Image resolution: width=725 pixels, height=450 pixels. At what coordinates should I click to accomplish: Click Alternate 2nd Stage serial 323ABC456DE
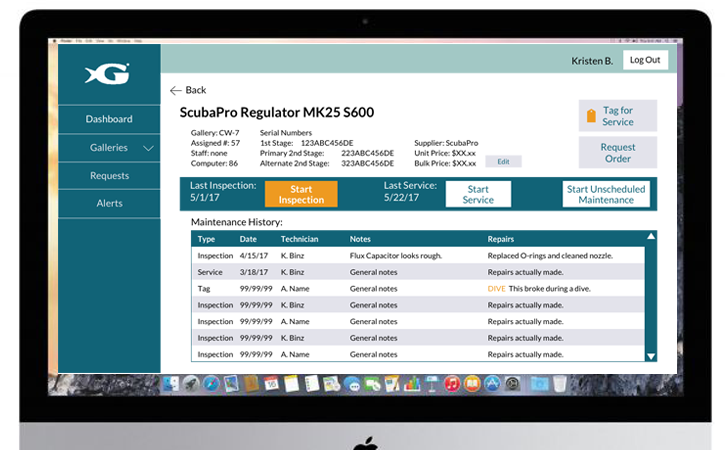(368, 163)
